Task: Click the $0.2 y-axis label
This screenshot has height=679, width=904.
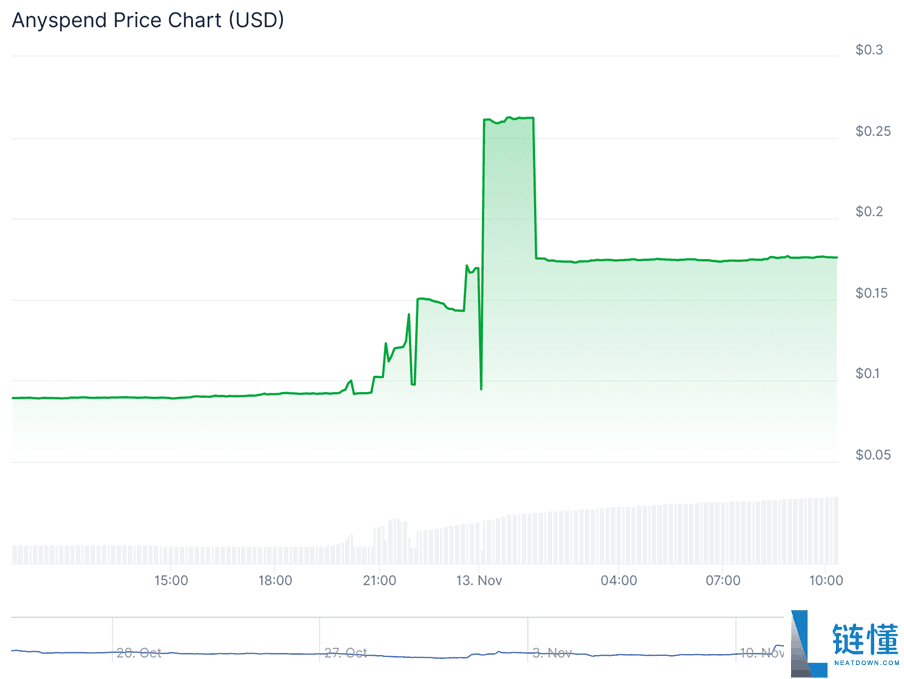Action: click(x=869, y=212)
